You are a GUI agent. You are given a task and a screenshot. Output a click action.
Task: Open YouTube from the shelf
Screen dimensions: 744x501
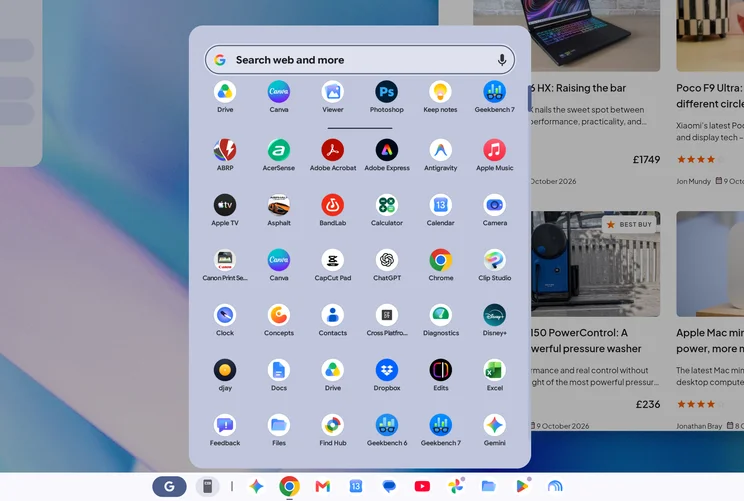click(422, 486)
